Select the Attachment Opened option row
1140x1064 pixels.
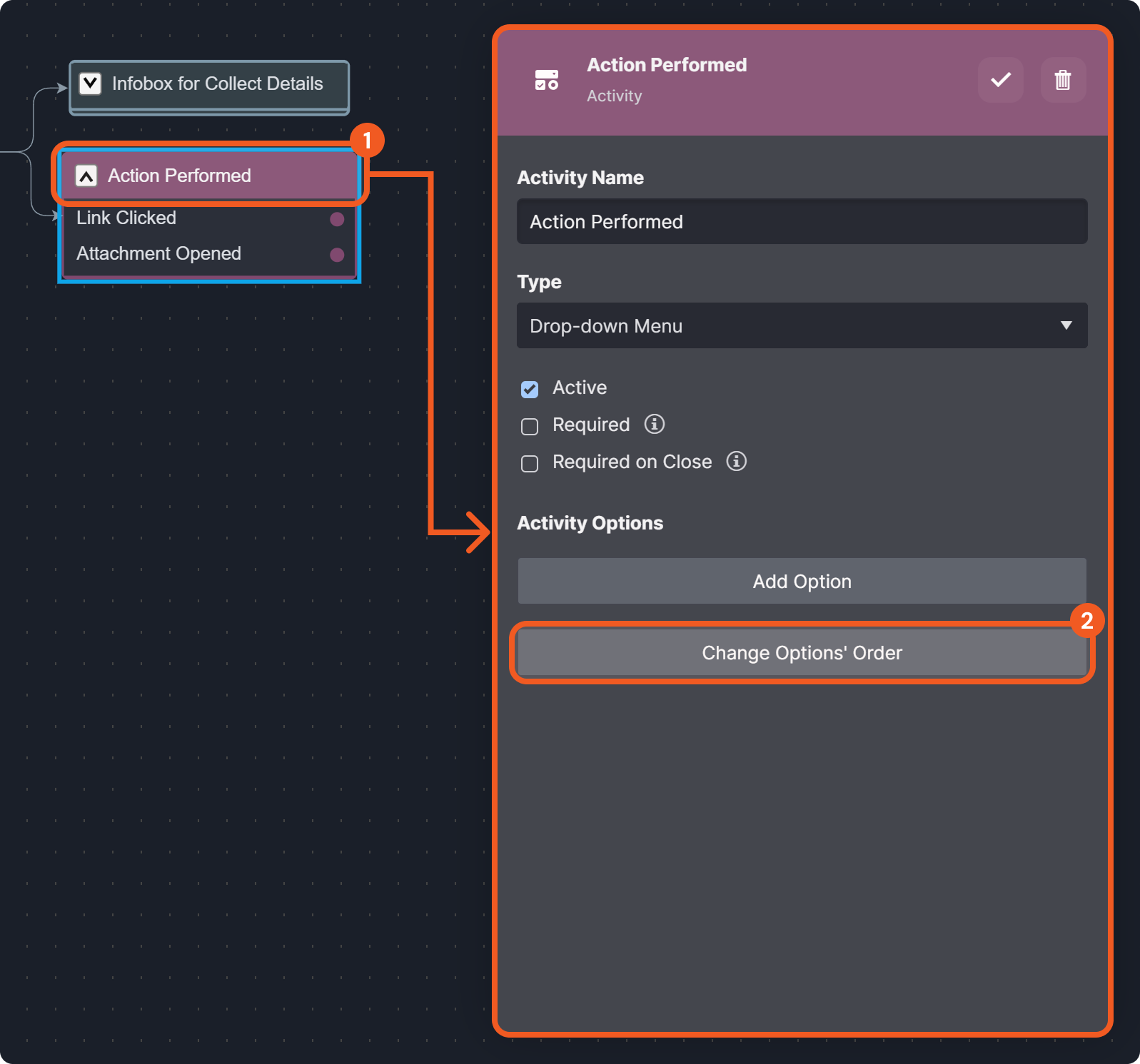(x=158, y=254)
